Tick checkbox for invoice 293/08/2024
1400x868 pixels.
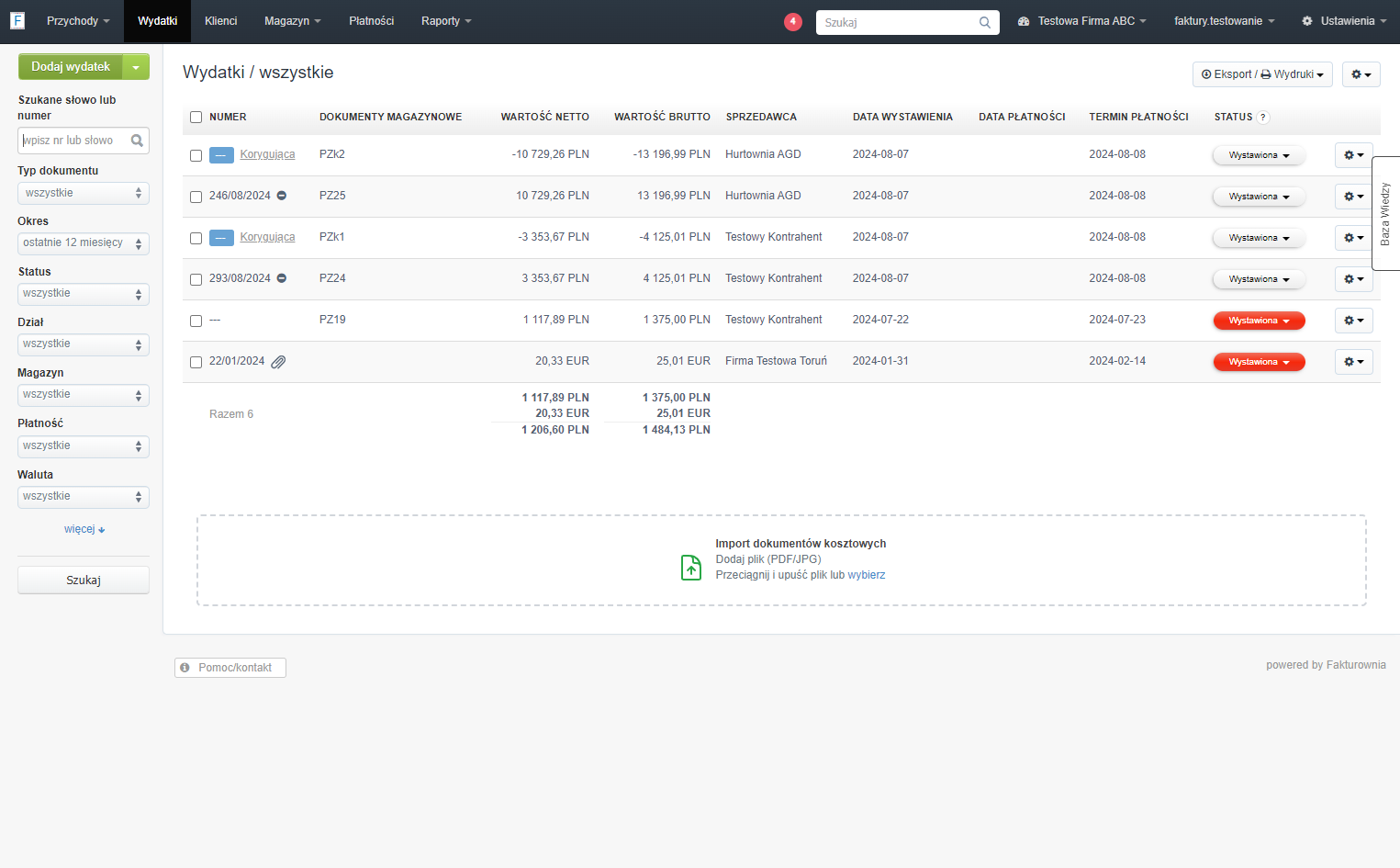click(196, 279)
